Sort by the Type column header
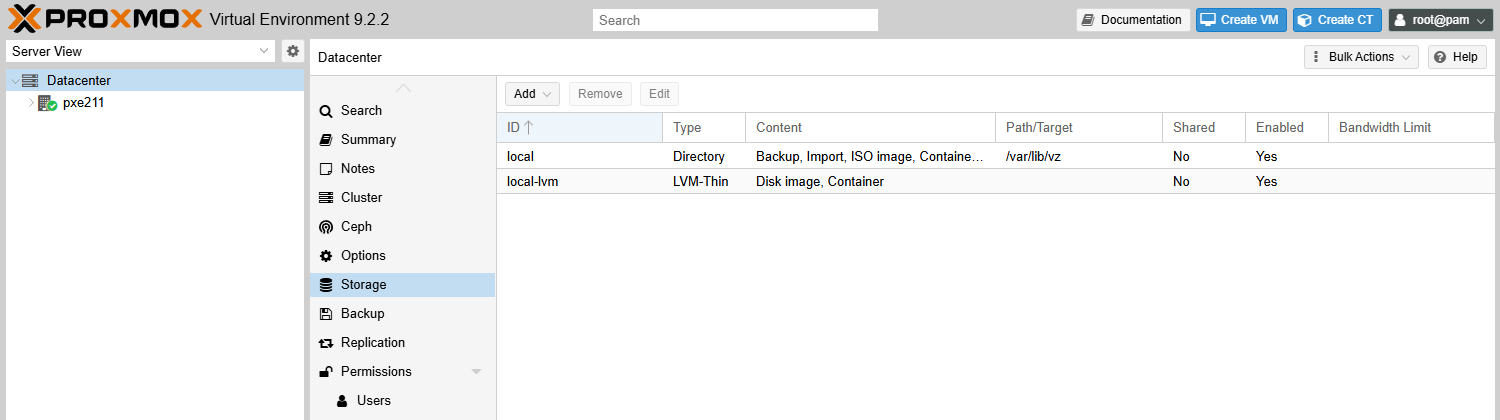This screenshot has height=420, width=1500. (x=704, y=128)
